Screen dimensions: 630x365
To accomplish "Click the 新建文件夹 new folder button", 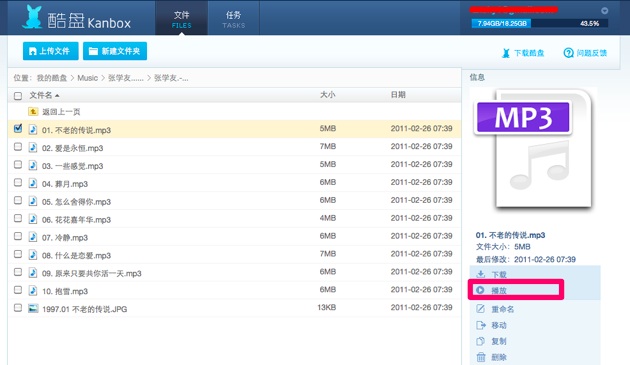I will click(x=115, y=51).
